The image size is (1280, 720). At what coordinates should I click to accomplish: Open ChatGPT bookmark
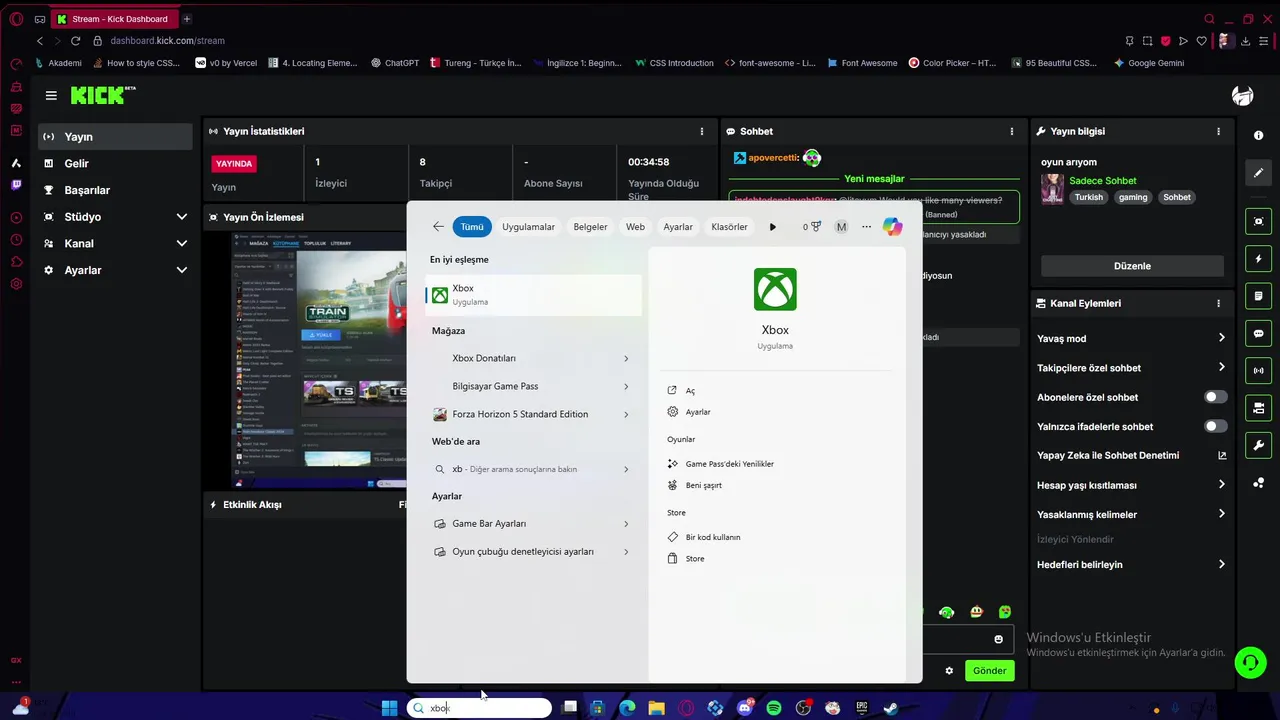(394, 63)
